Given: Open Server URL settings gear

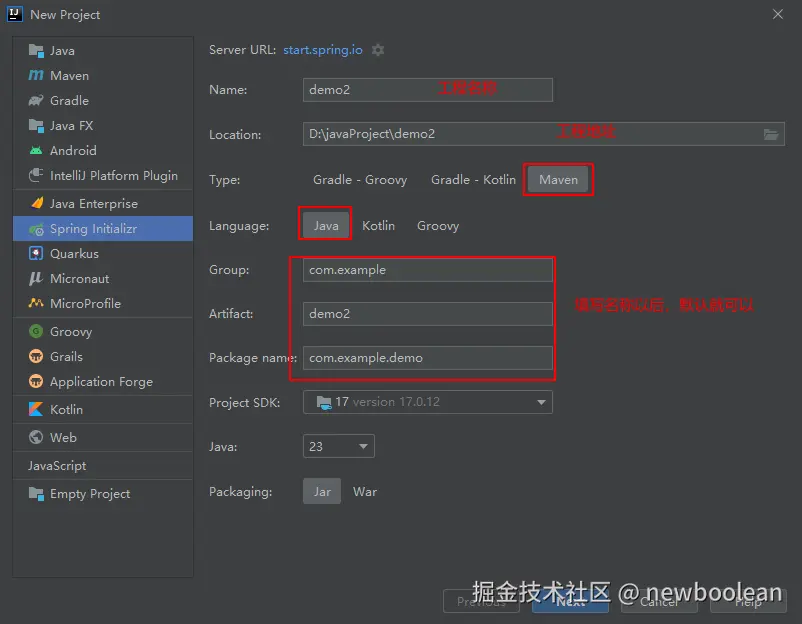Looking at the screenshot, I should pos(378,50).
